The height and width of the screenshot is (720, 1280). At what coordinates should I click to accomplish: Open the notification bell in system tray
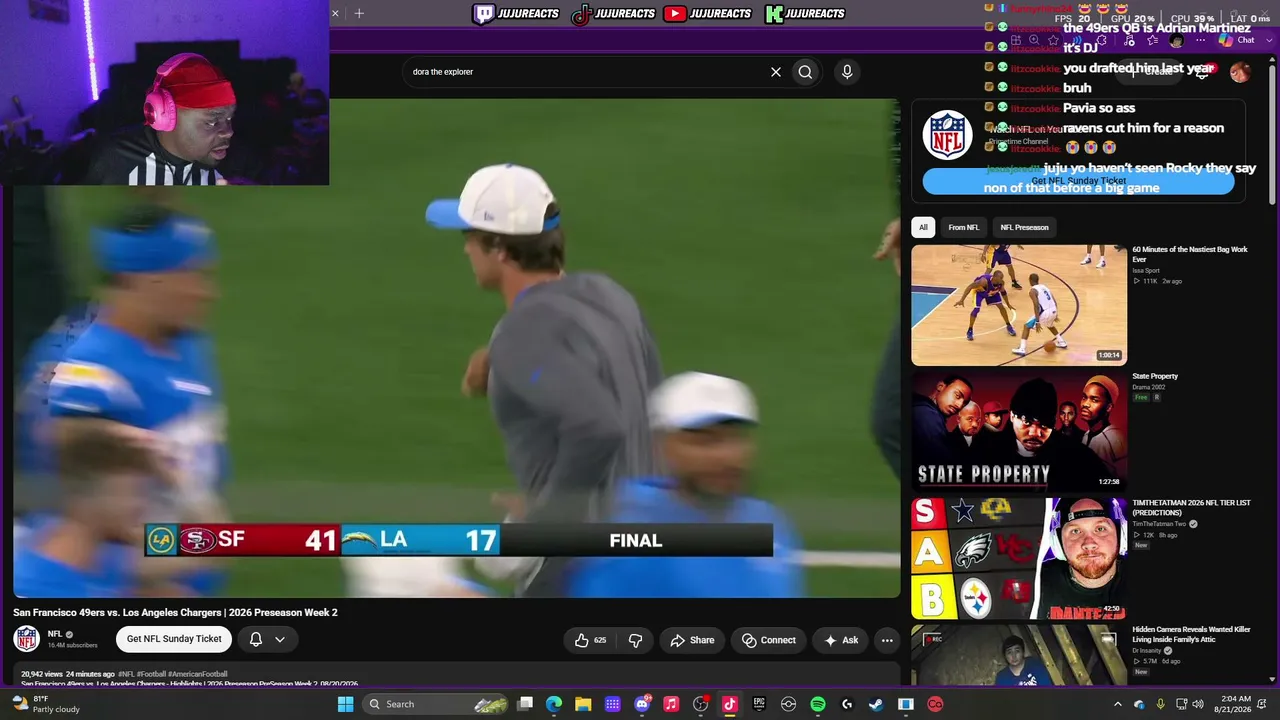1264,704
